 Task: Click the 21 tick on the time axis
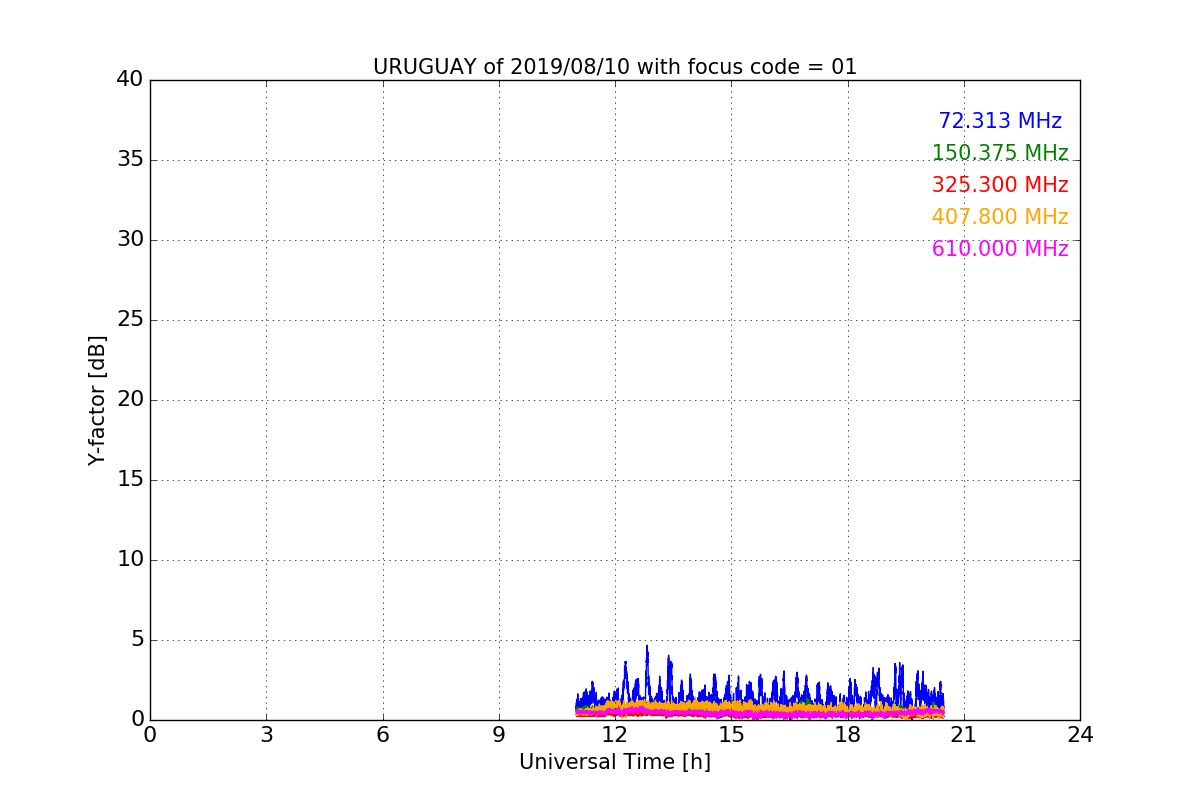(964, 735)
